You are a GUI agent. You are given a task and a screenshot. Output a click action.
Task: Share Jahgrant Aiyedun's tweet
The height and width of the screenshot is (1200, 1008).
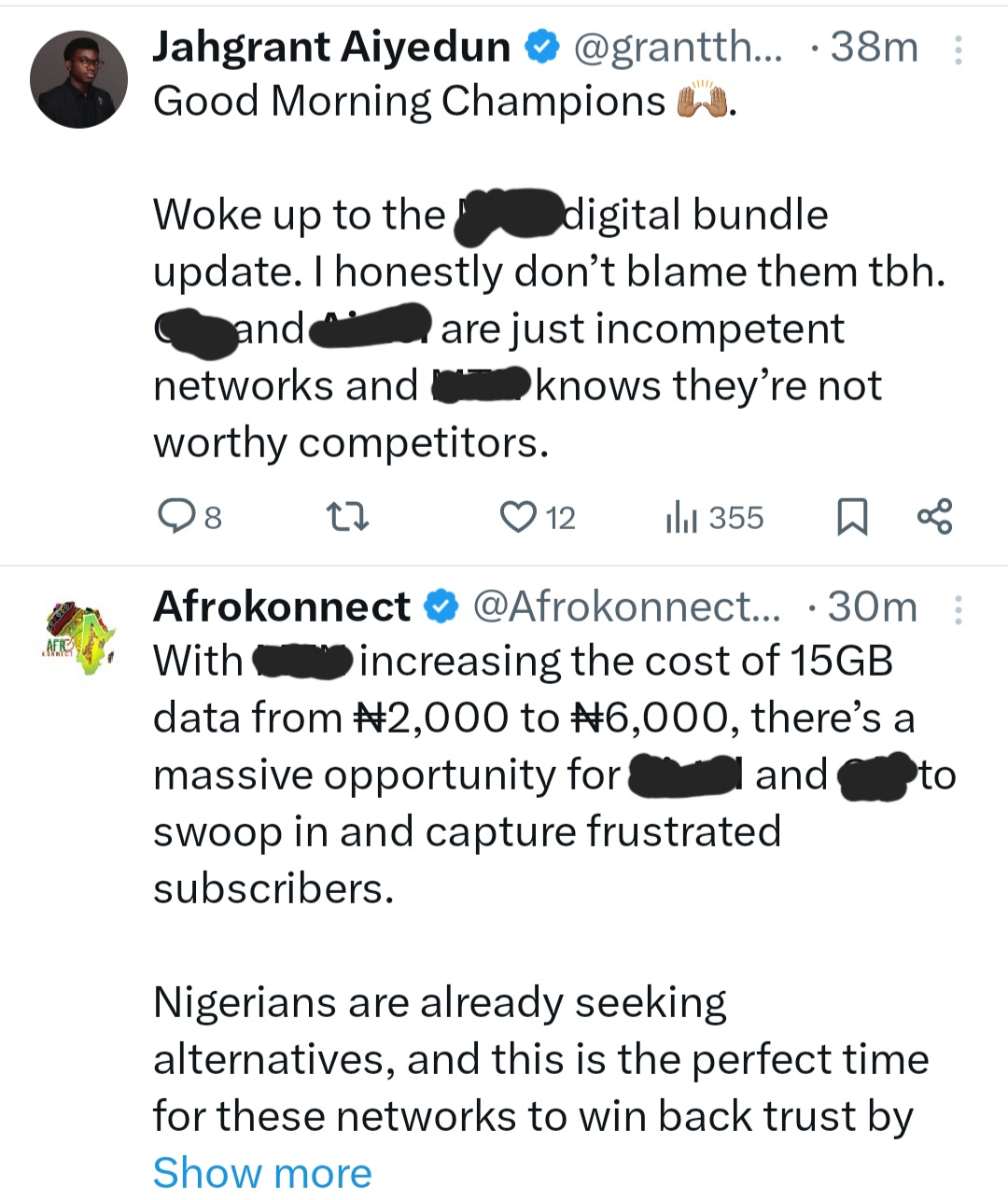coord(934,516)
